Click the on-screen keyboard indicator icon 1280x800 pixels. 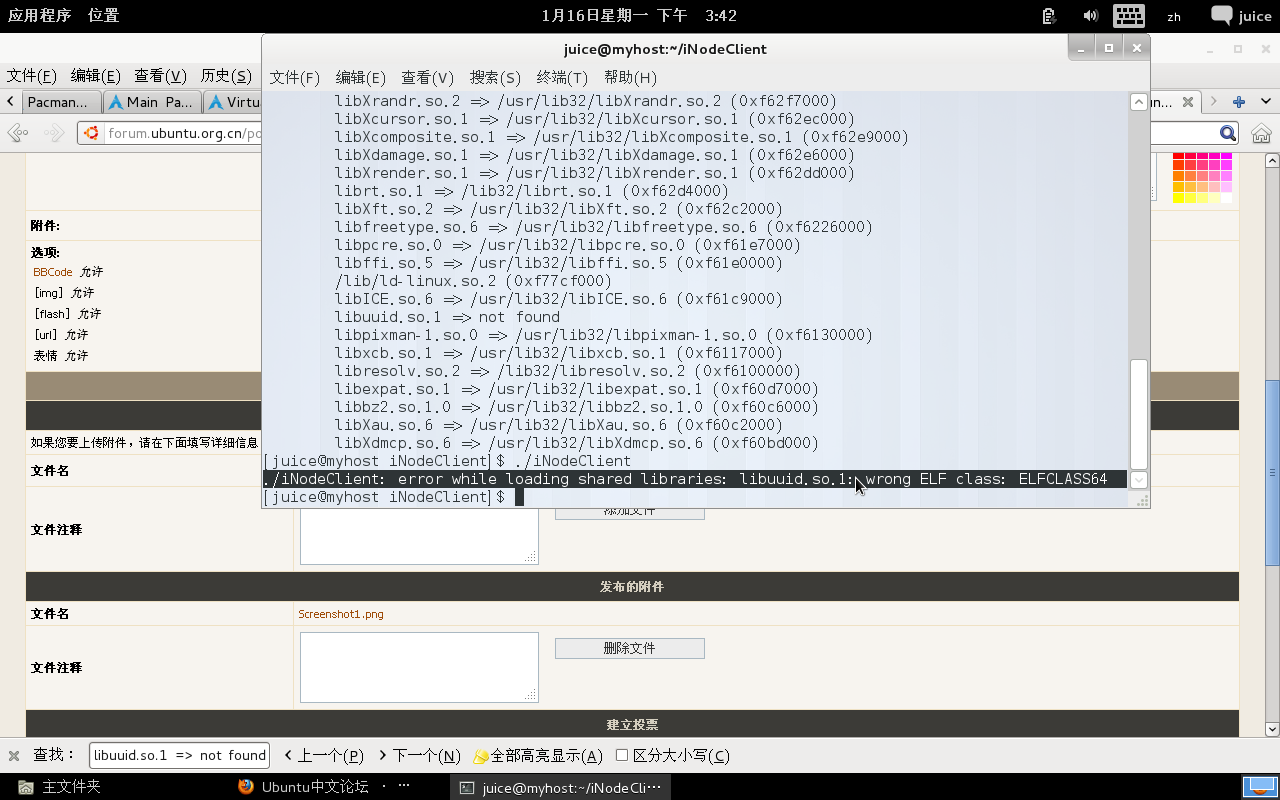(x=1129, y=16)
